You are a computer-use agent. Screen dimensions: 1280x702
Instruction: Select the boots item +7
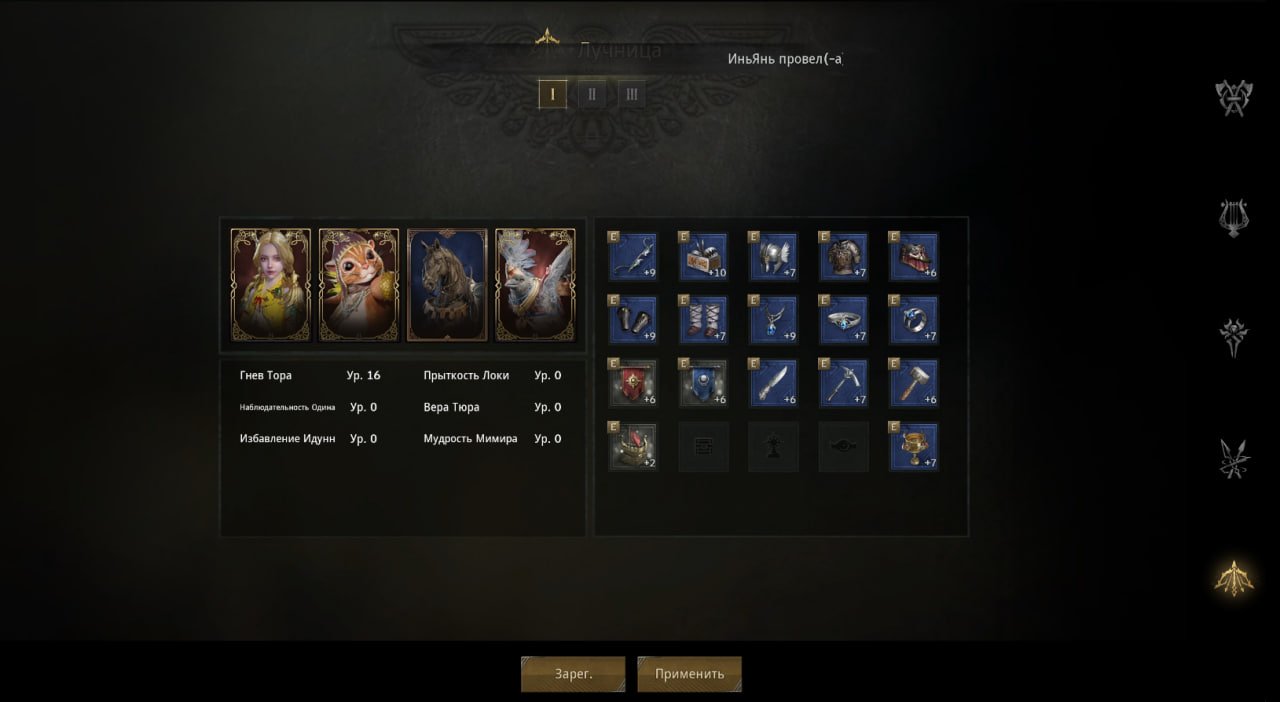[704, 320]
